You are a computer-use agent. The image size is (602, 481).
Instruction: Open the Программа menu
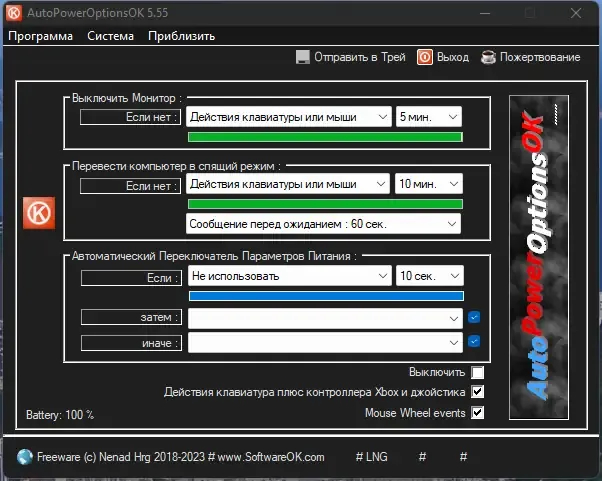tap(40, 36)
